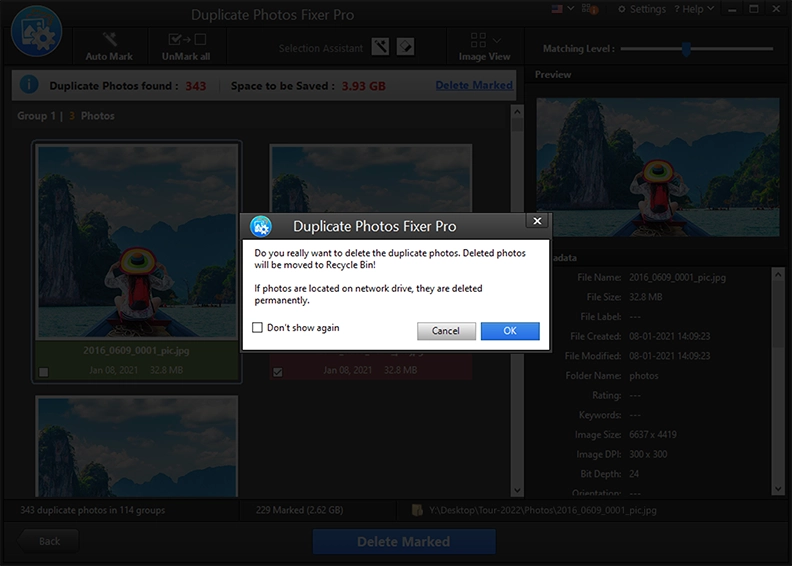
Task: Click the File Size value 32.8 MB in metadata
Action: tap(646, 297)
